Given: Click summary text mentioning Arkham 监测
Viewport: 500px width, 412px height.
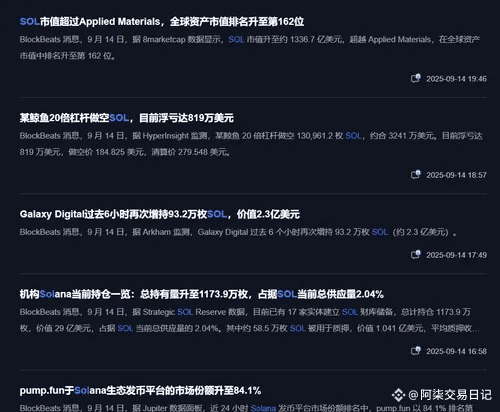Looking at the screenshot, I should [238, 232].
